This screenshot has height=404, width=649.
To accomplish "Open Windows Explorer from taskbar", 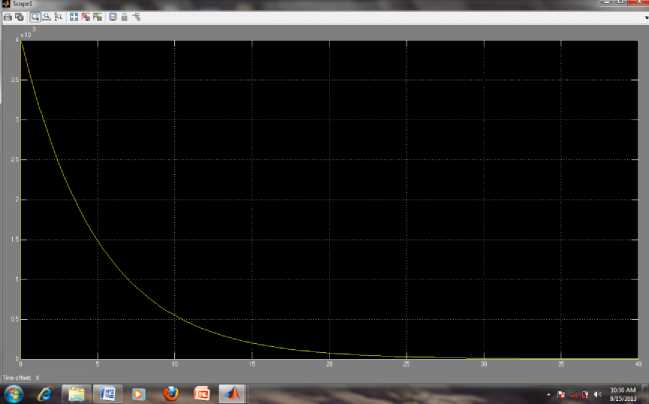I will point(76,393).
